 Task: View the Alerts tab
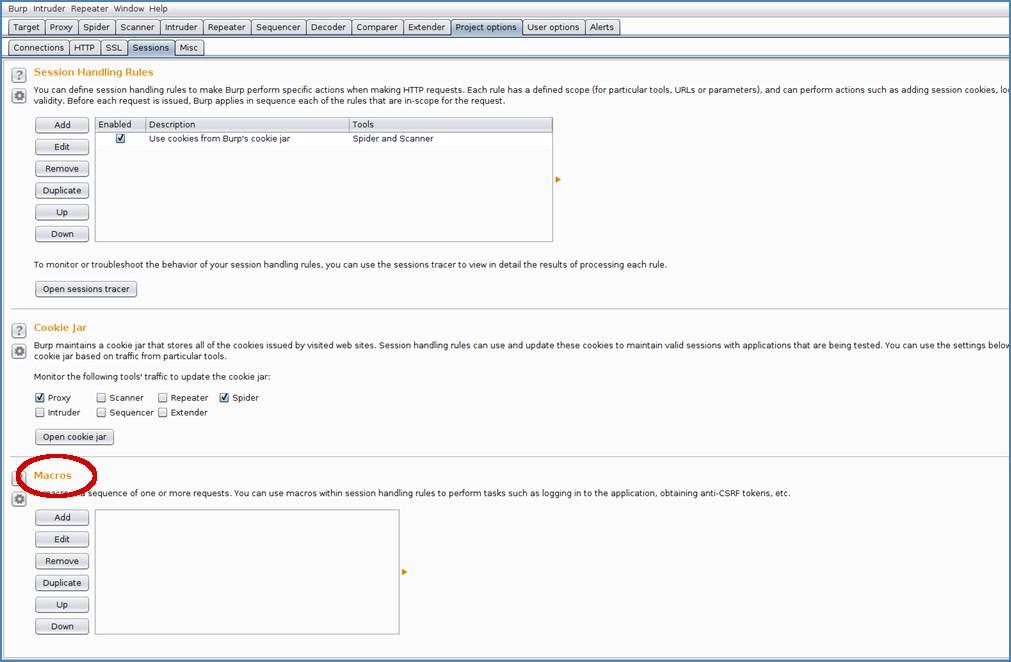602,27
